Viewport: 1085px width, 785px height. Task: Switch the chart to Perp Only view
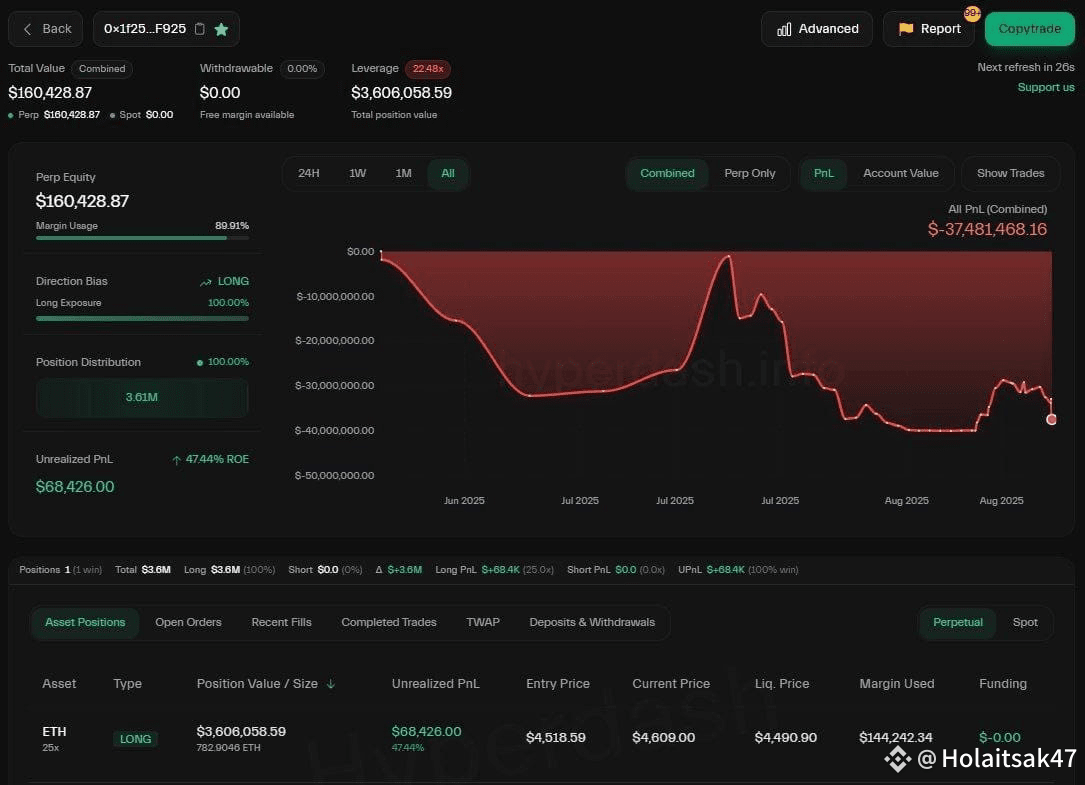click(750, 173)
